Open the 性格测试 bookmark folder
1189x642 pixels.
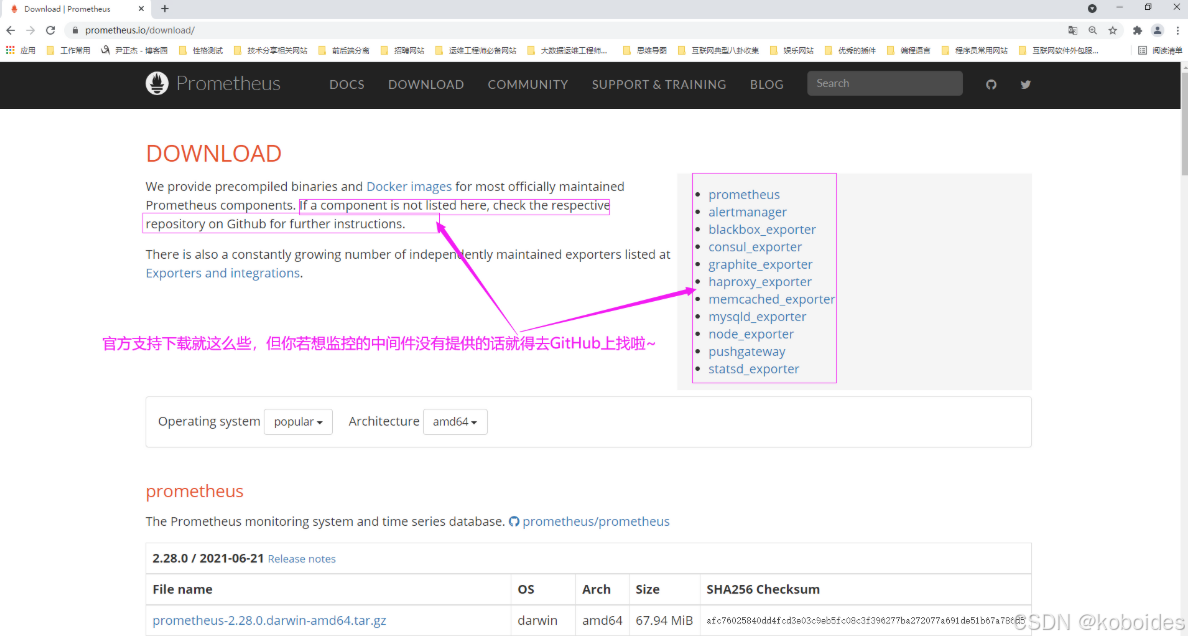tap(201, 51)
